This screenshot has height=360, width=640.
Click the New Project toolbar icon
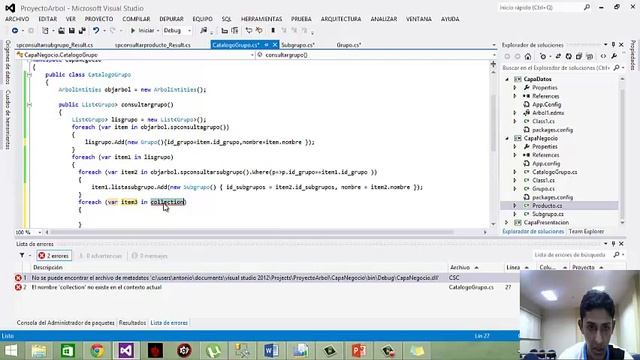tap(45, 31)
